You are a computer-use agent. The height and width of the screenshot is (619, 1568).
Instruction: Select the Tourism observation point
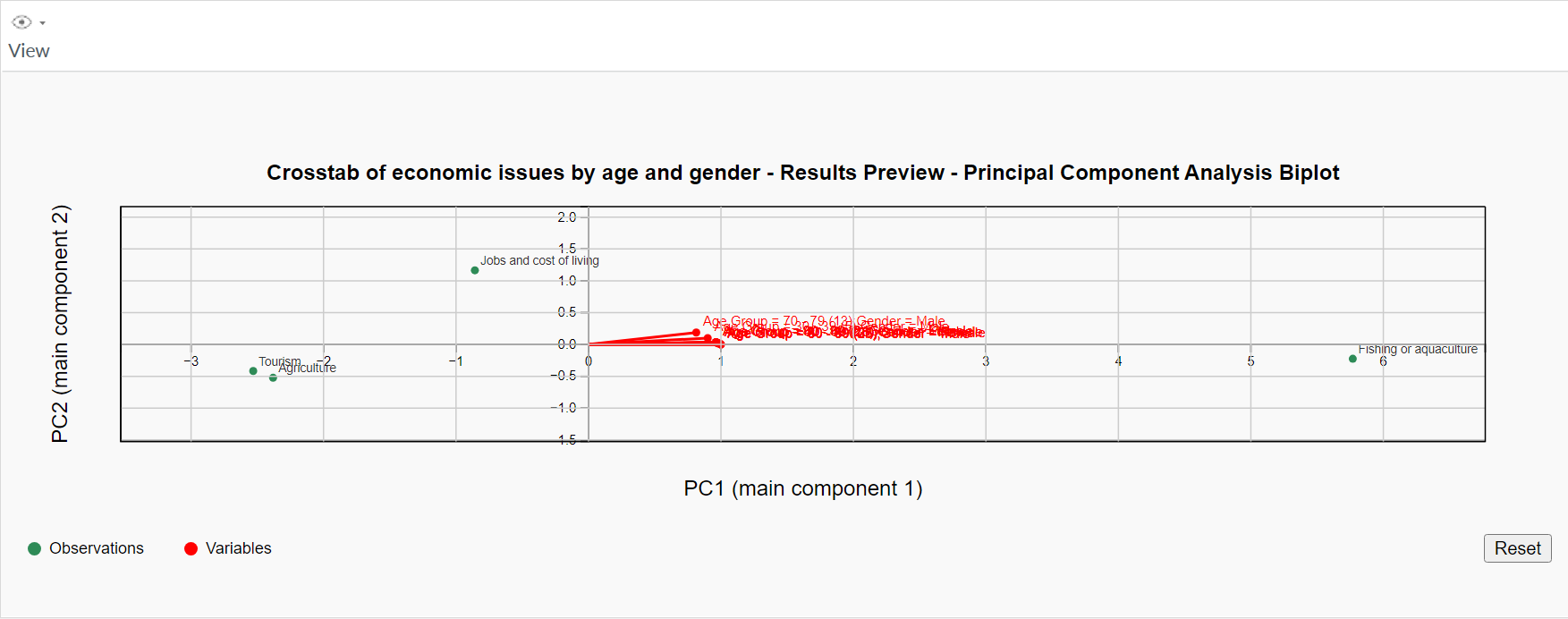coord(253,371)
